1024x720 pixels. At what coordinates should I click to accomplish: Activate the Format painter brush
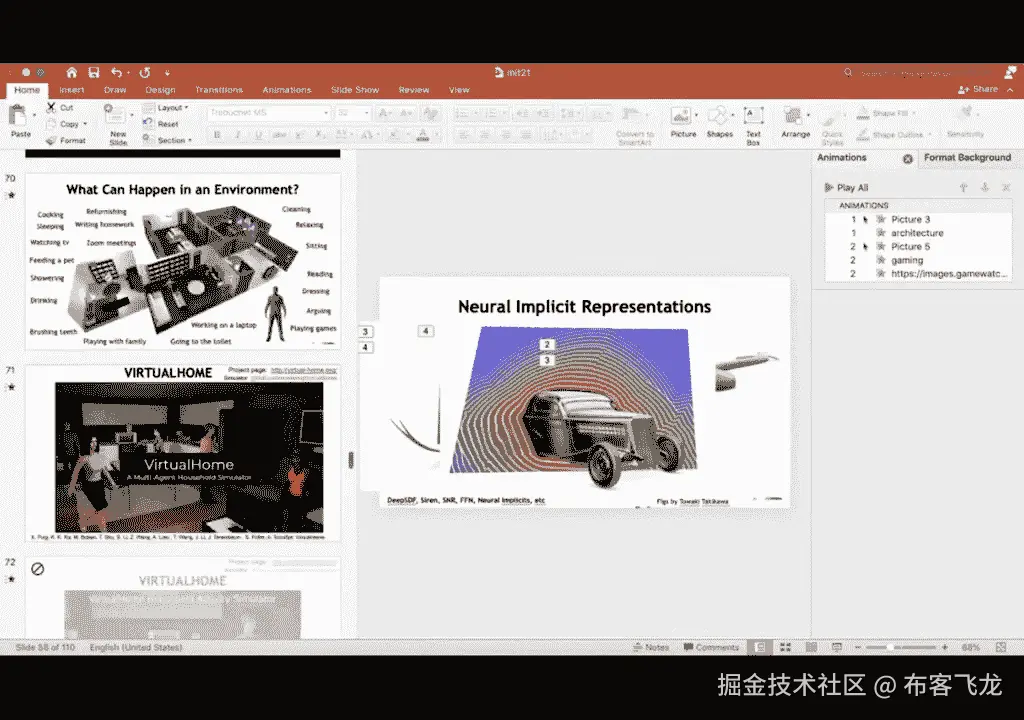[x=51, y=140]
